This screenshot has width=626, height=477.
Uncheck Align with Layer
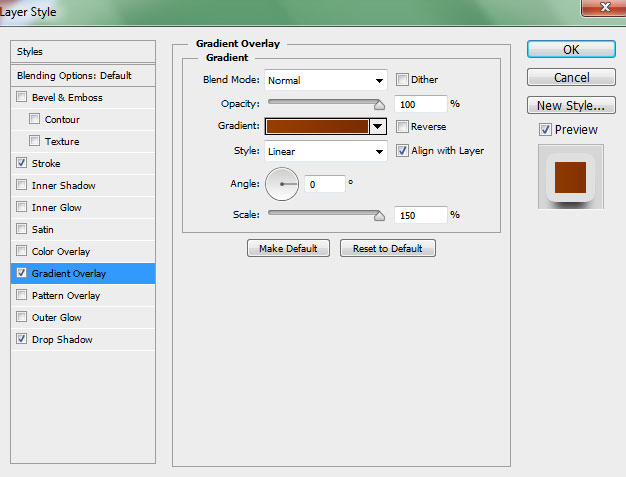coord(402,150)
